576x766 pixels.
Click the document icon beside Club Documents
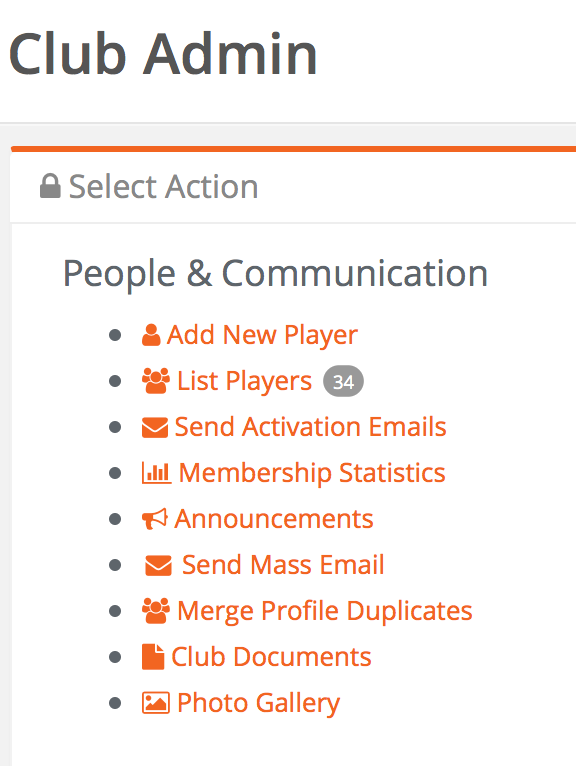[153, 657]
